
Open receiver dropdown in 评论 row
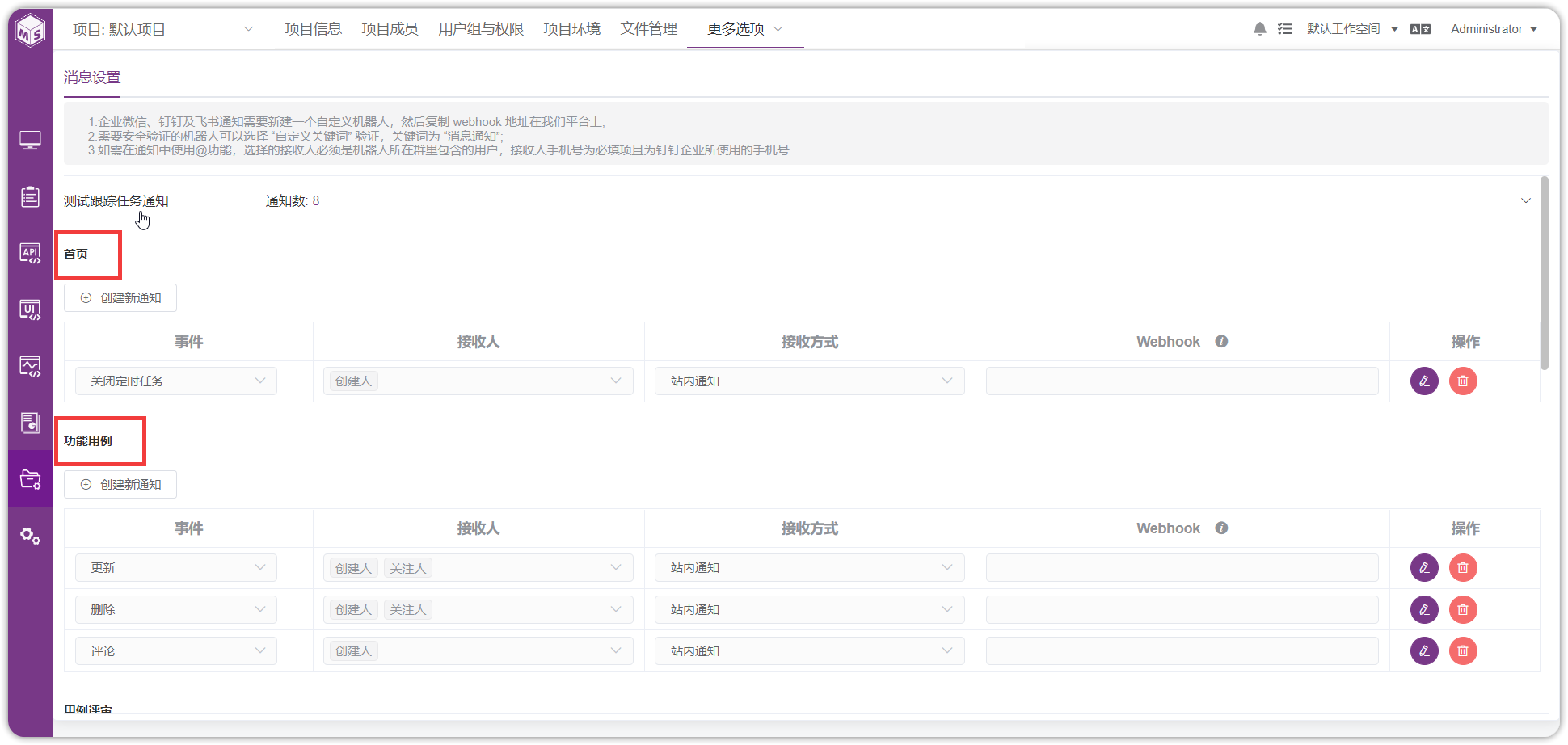[x=478, y=650]
